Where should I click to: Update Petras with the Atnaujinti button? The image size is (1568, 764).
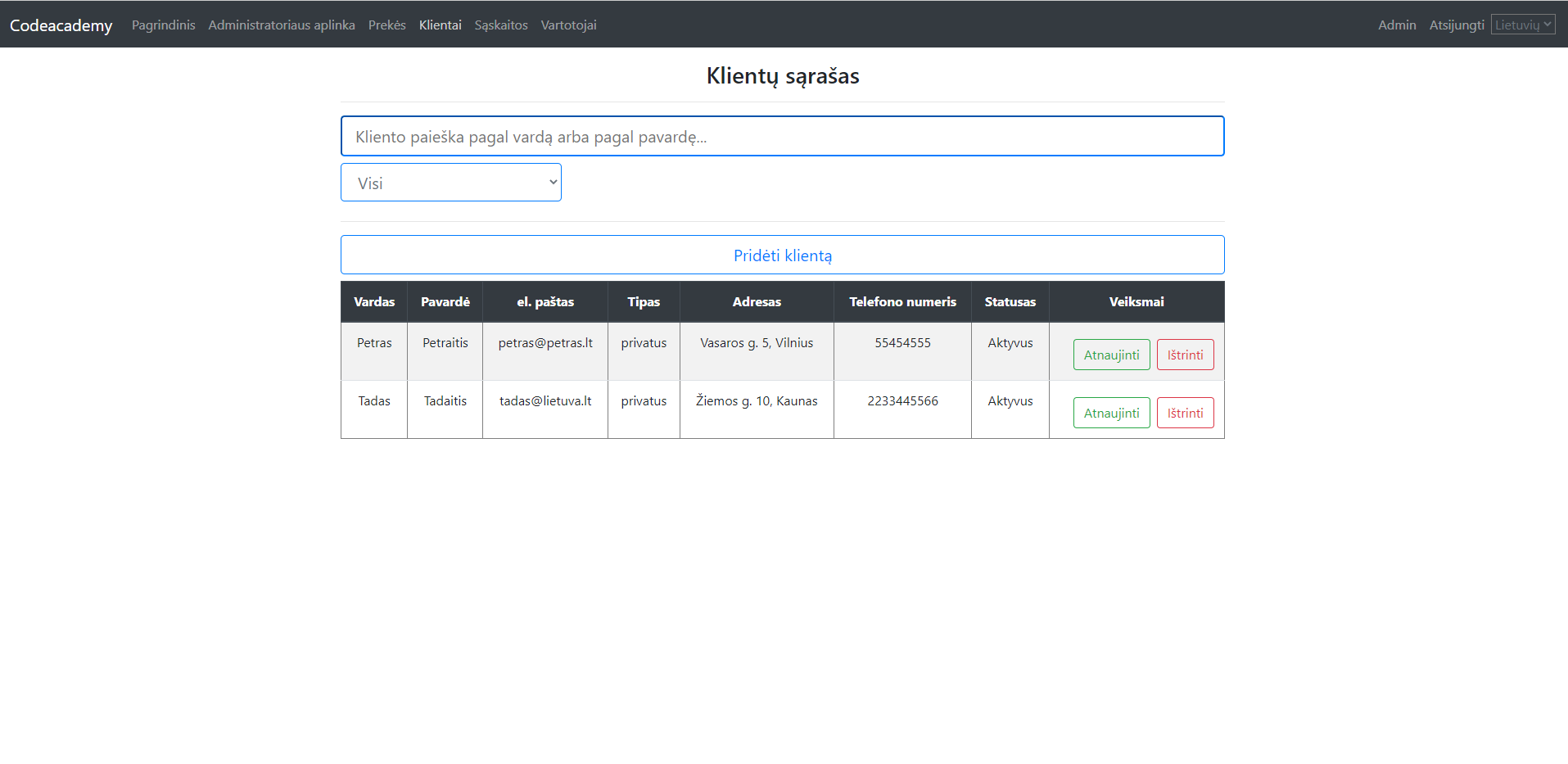click(1111, 354)
